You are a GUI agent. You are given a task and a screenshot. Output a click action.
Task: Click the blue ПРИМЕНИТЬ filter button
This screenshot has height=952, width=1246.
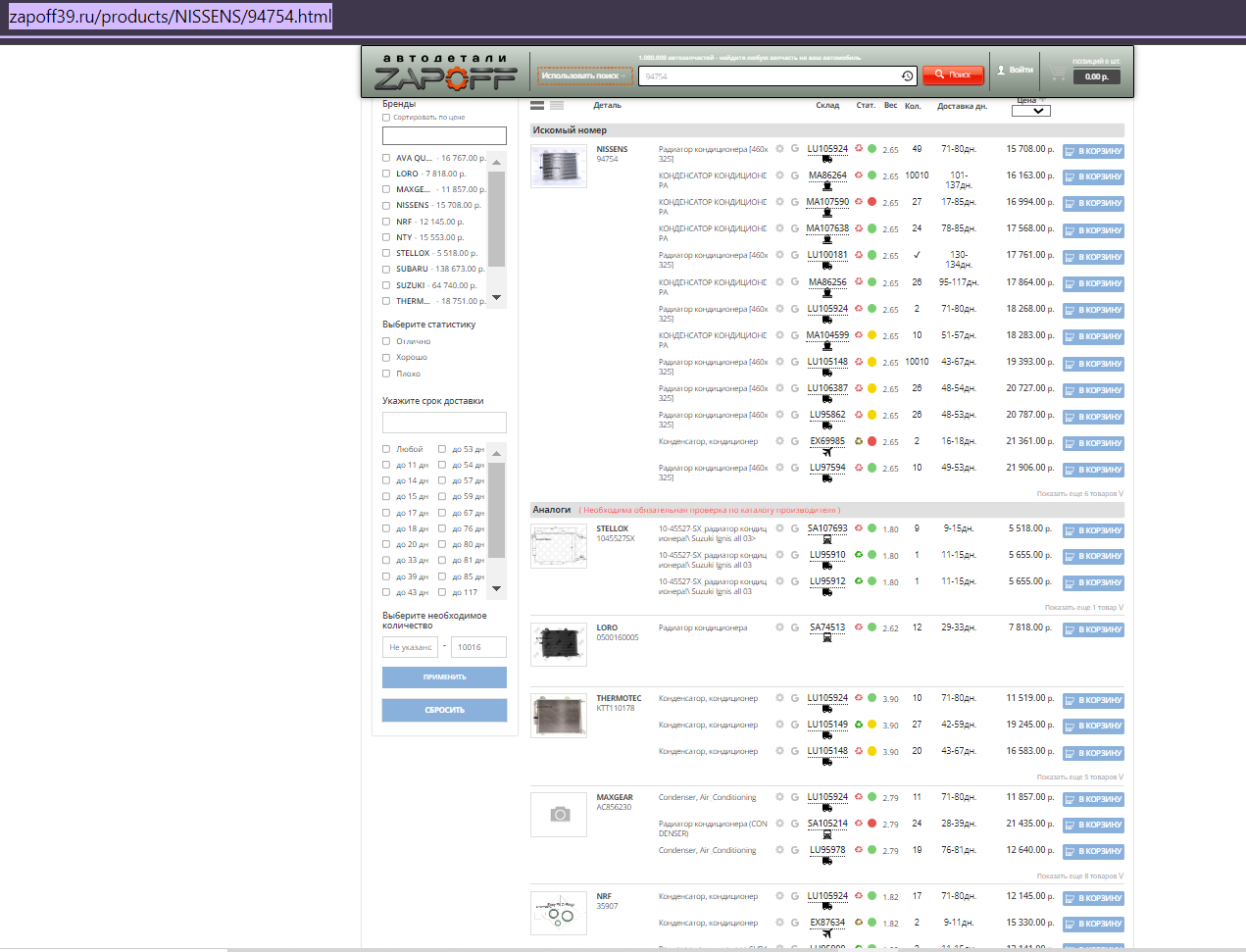(x=444, y=677)
